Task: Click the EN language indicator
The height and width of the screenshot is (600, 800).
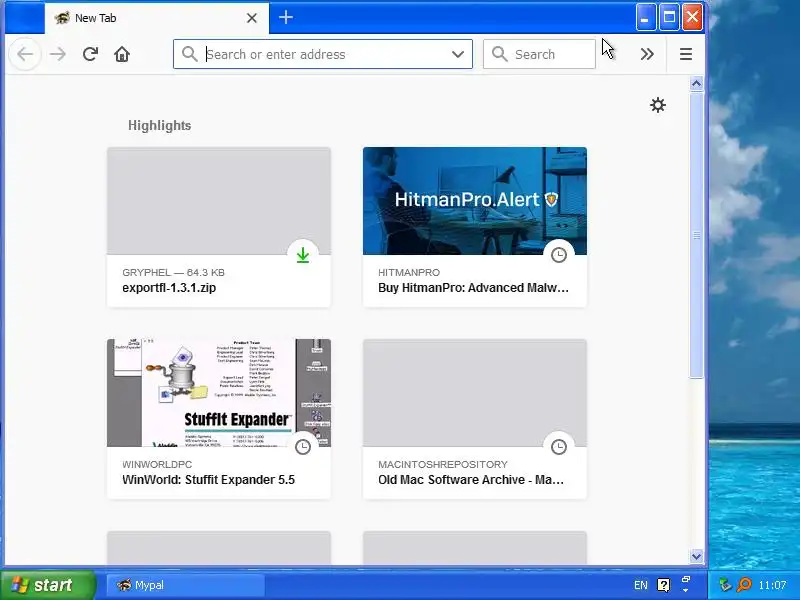Action: 641,585
